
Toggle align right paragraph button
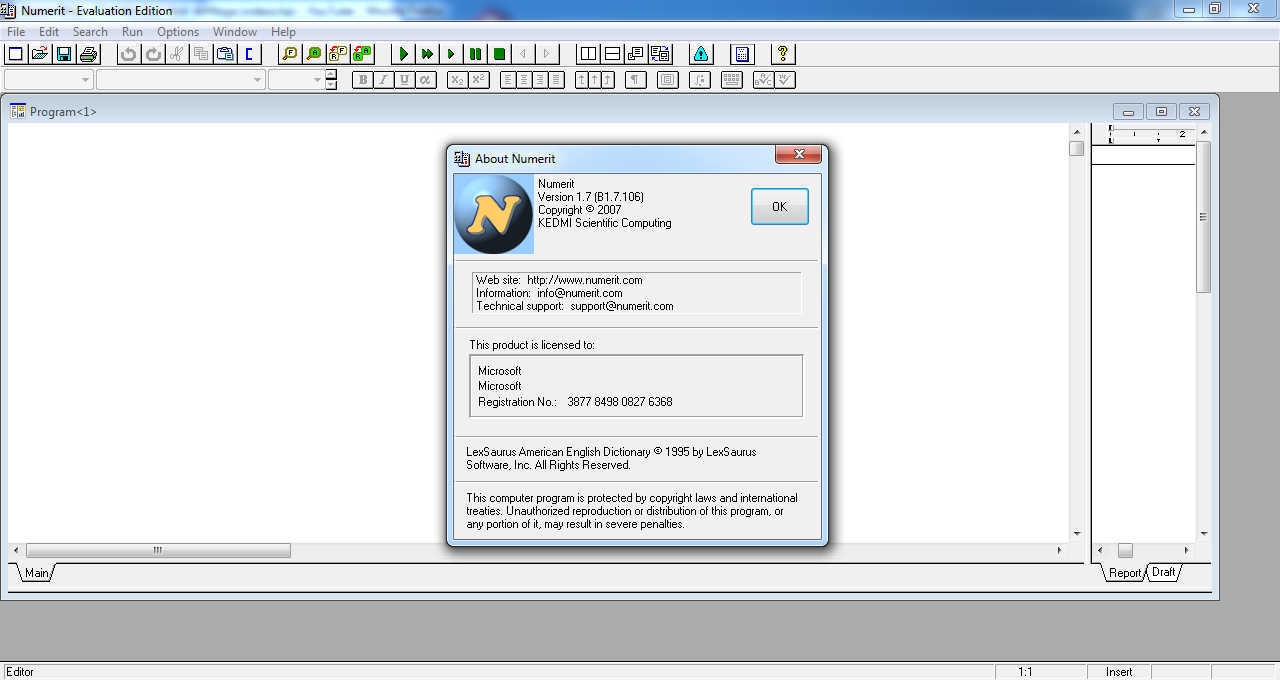540,80
